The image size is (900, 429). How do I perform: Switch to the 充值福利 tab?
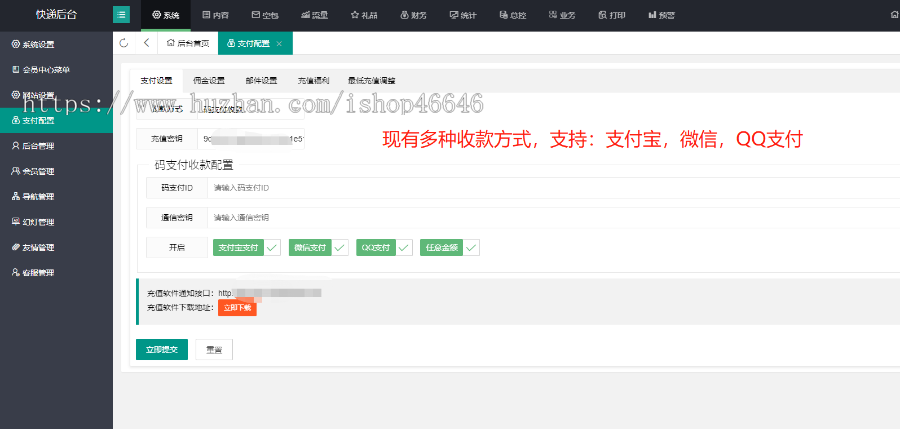pyautogui.click(x=313, y=81)
